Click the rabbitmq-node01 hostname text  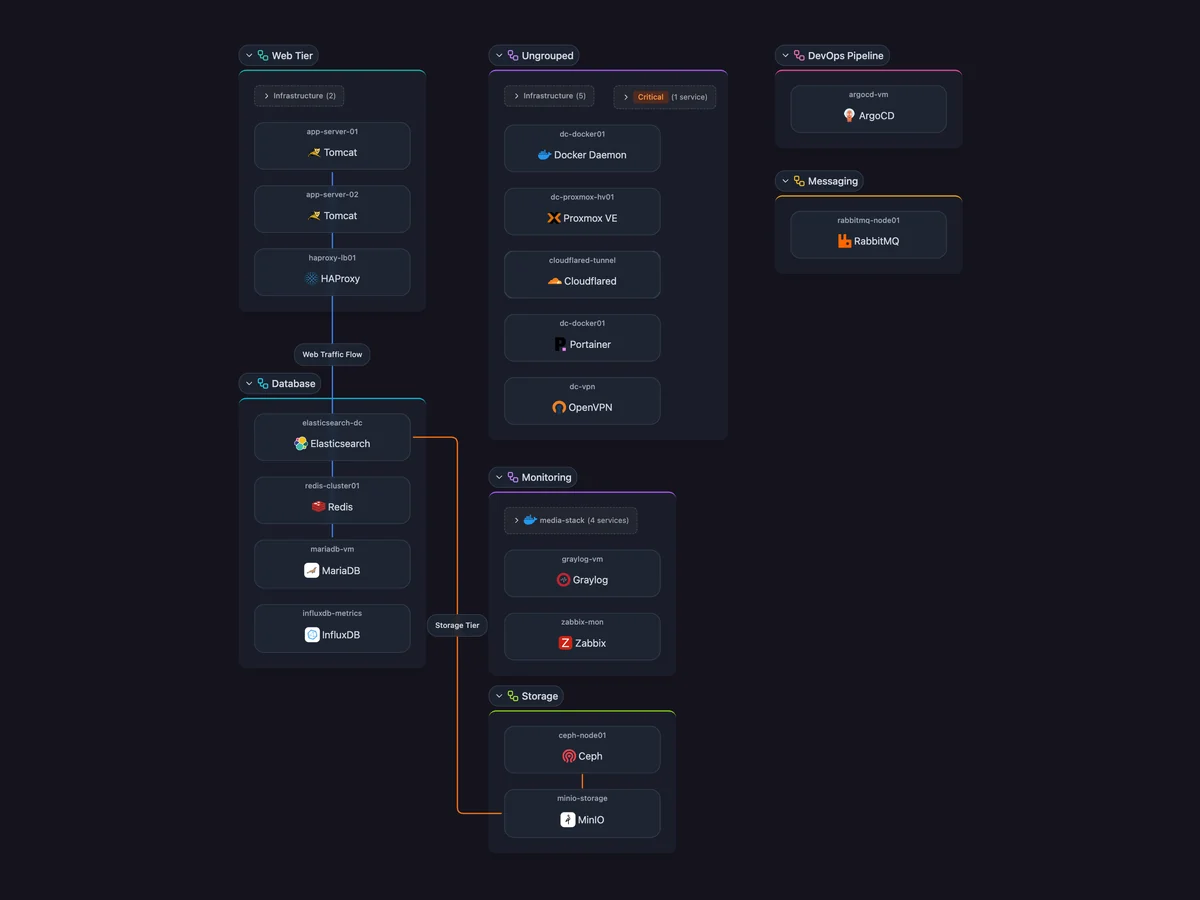click(x=868, y=220)
